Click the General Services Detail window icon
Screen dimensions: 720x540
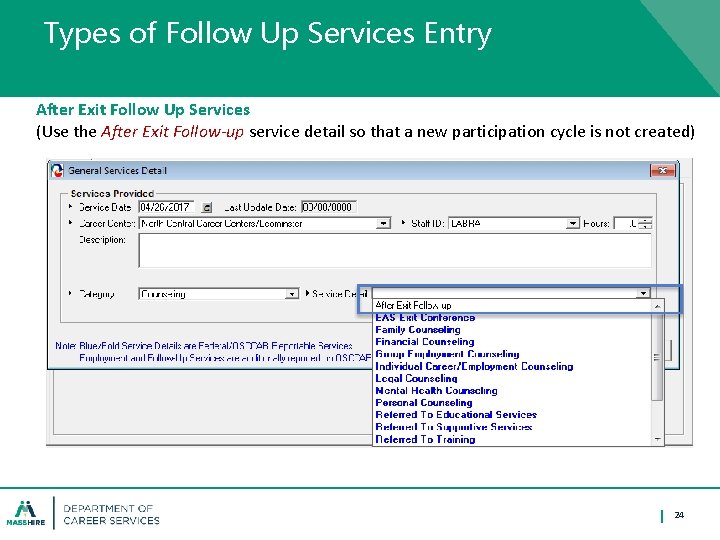point(57,170)
